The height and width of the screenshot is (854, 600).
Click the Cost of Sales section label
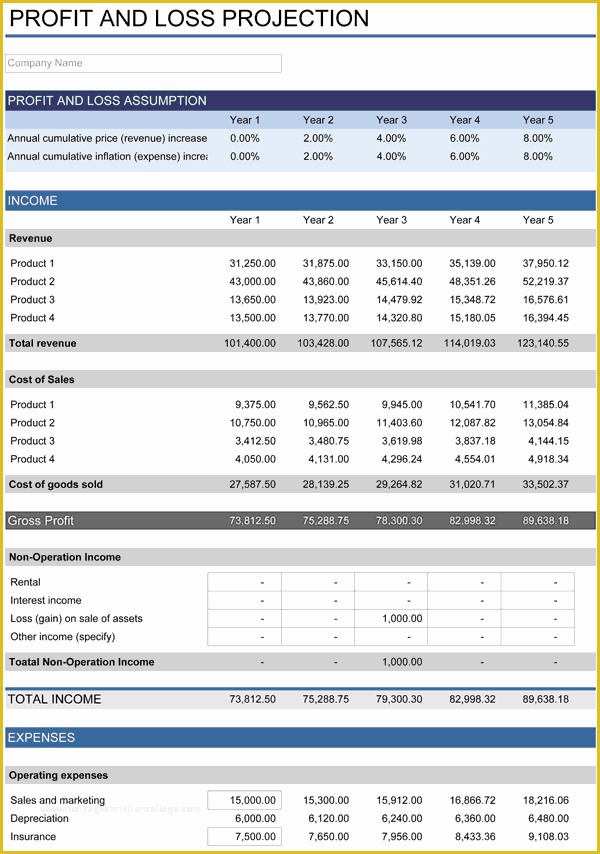coord(41,380)
